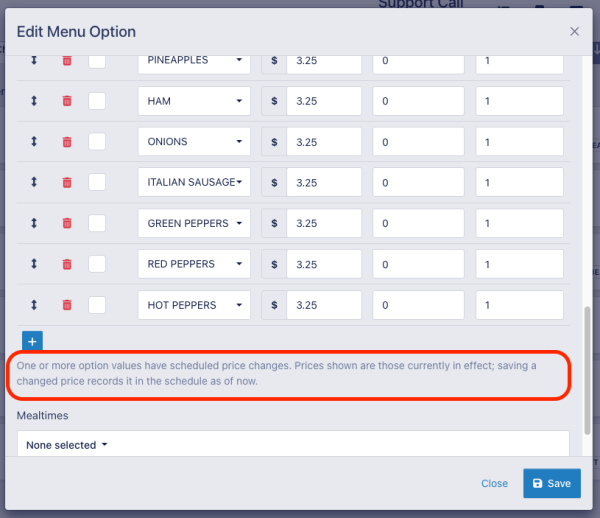The width and height of the screenshot is (600, 518).
Task: Open the HOT PEPPERS option dropdown
Action: 194,305
